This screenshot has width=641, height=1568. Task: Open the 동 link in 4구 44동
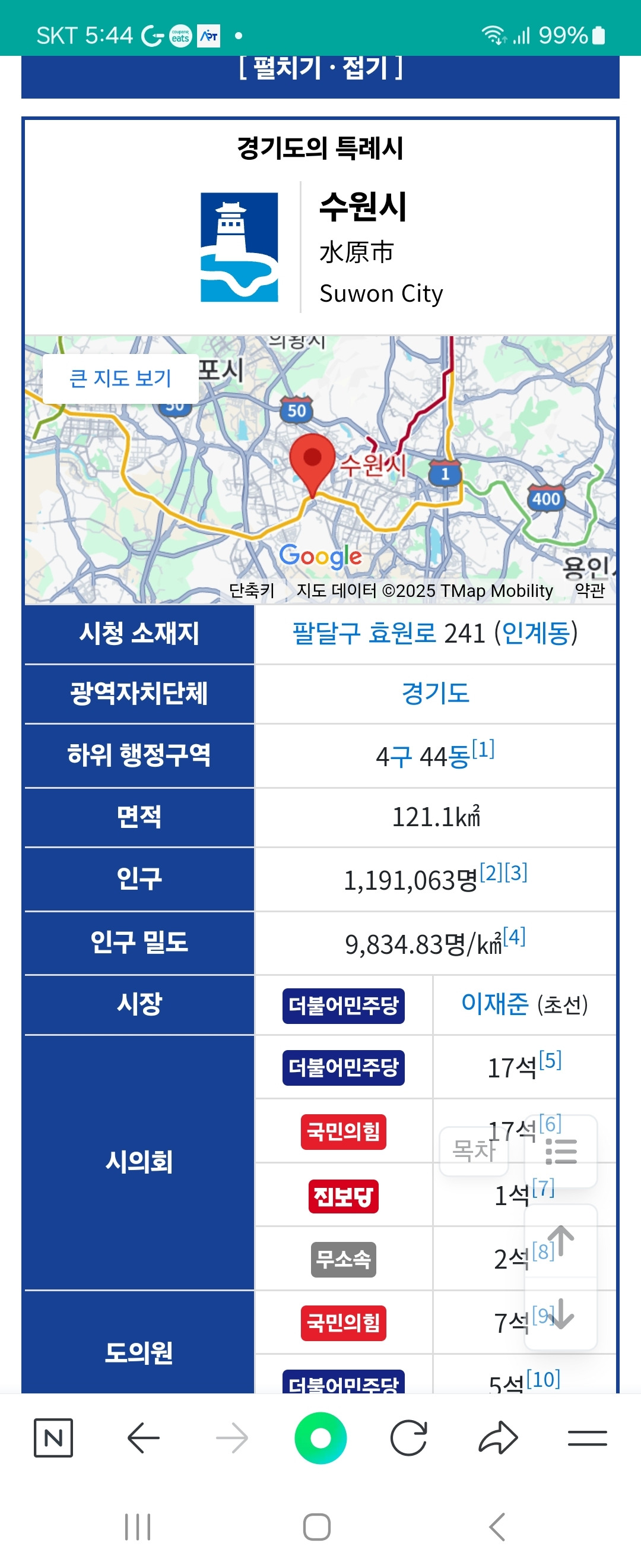pos(460,757)
